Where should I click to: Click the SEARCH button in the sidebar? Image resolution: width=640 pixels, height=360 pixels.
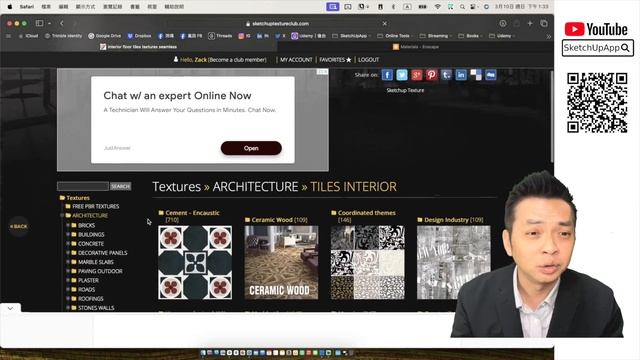pyautogui.click(x=120, y=187)
